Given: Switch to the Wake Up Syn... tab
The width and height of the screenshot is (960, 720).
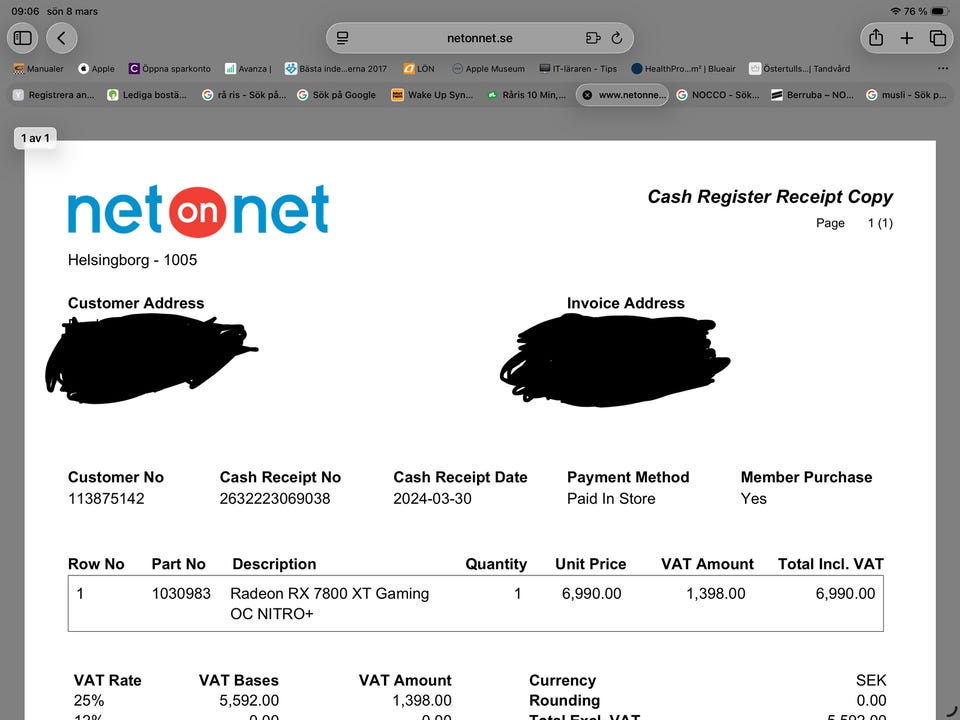Looking at the screenshot, I should click(x=432, y=95).
